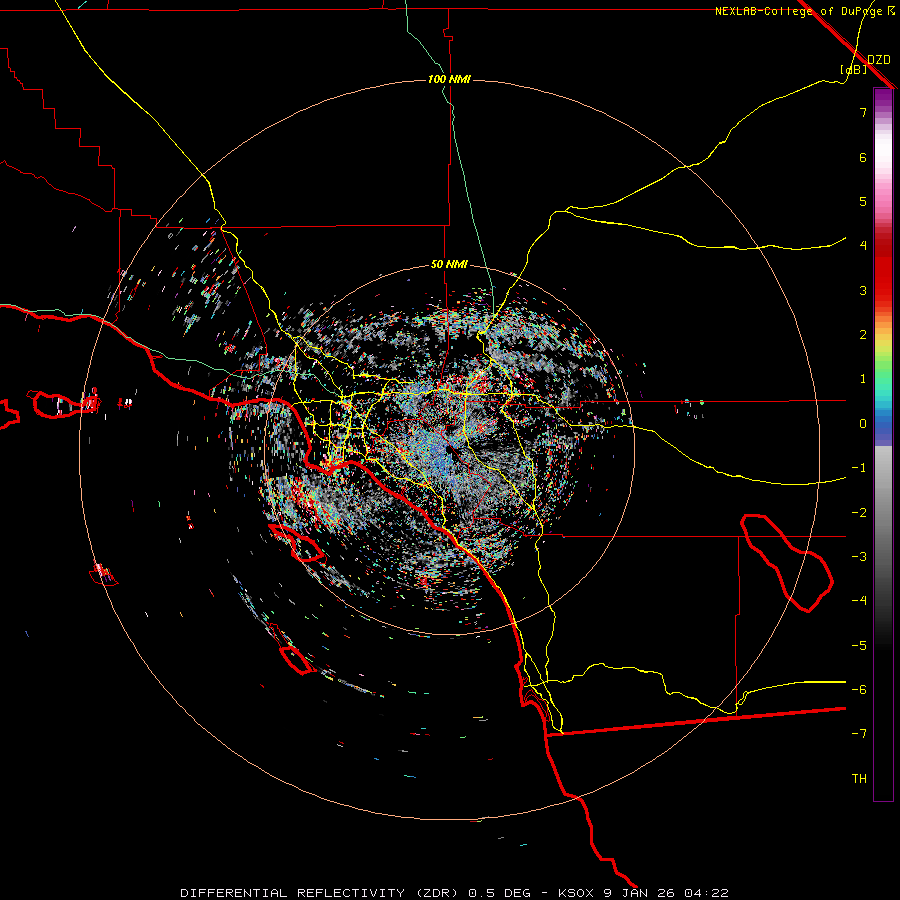Click the 50 NMI range ring label

(449, 264)
